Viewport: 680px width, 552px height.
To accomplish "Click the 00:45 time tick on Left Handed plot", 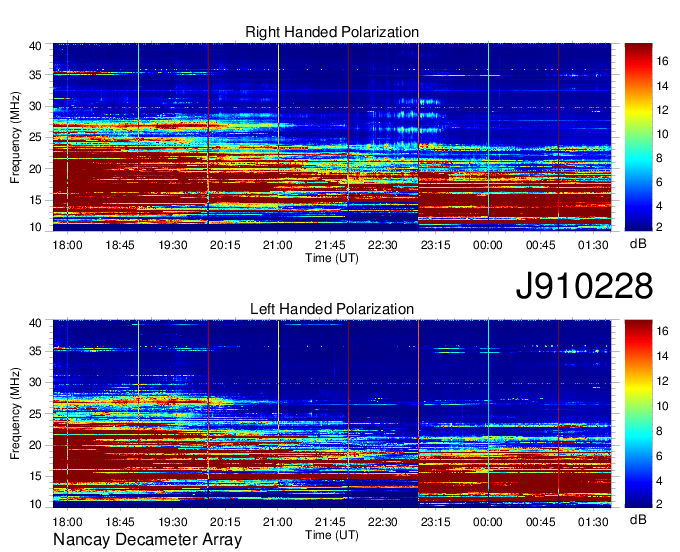I will (x=540, y=522).
